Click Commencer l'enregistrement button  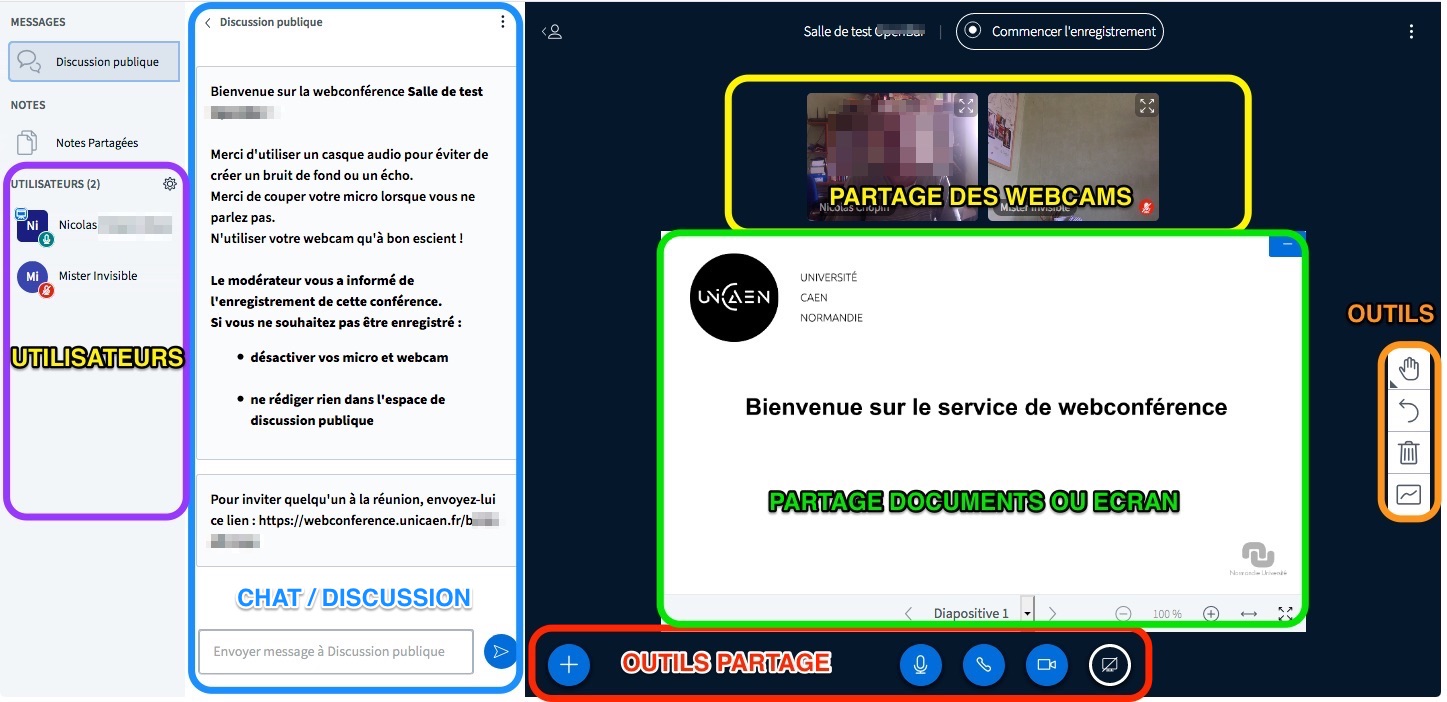(1060, 32)
